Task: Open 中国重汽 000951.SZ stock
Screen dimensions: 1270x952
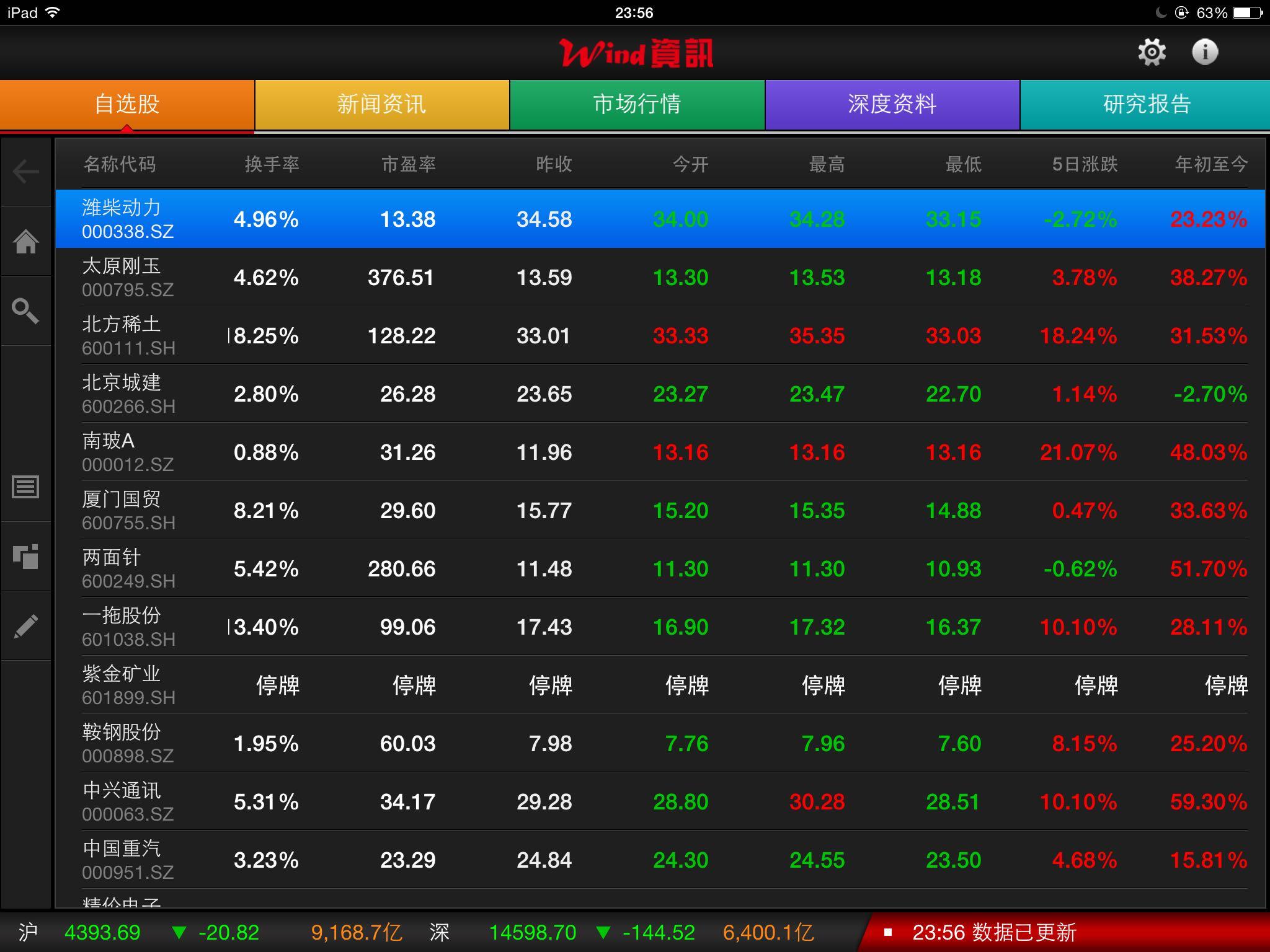Action: tap(660, 860)
